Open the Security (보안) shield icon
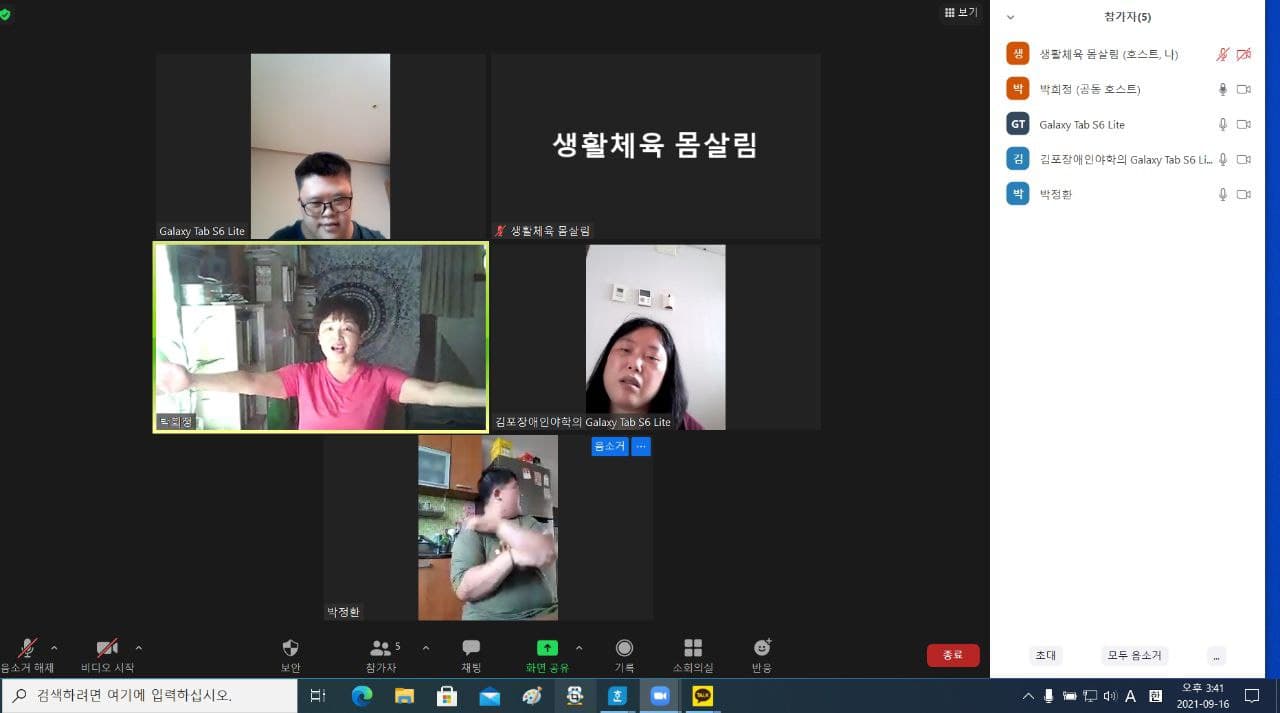 pos(290,648)
